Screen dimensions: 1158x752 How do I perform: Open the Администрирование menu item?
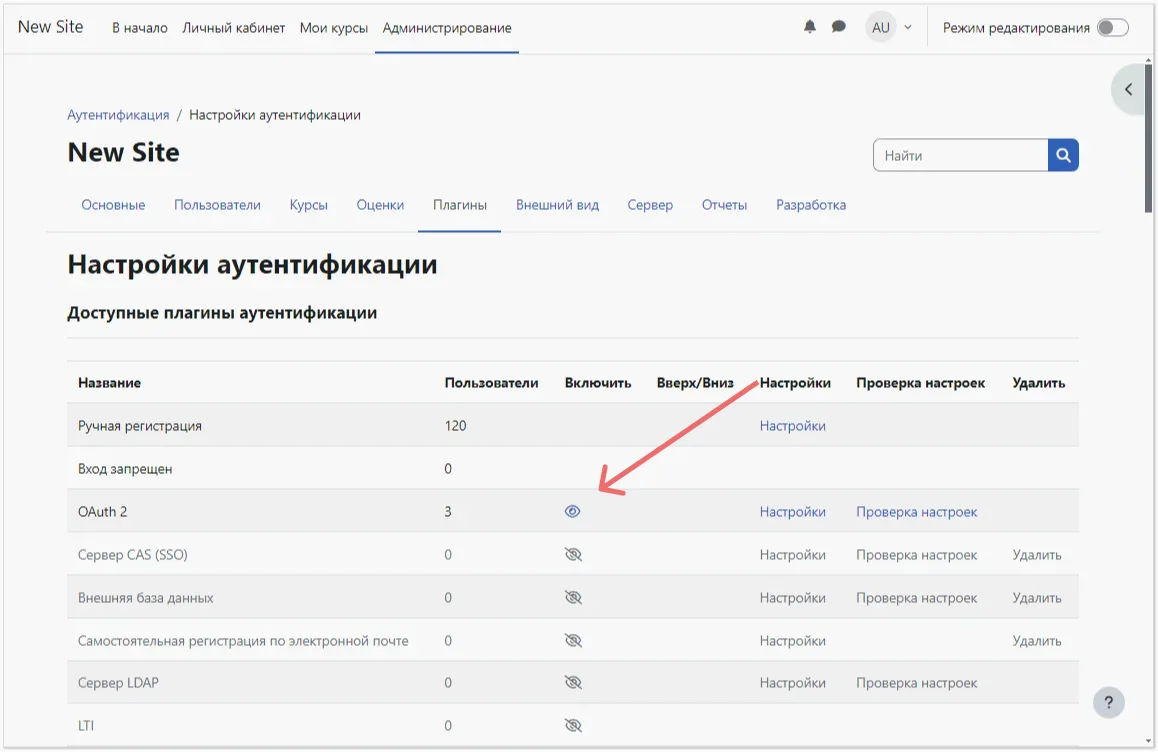click(x=446, y=27)
